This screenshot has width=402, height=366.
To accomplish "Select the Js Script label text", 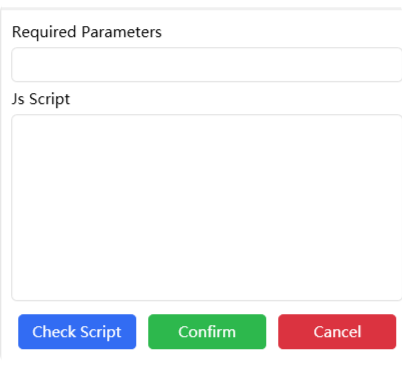I will [x=41, y=99].
